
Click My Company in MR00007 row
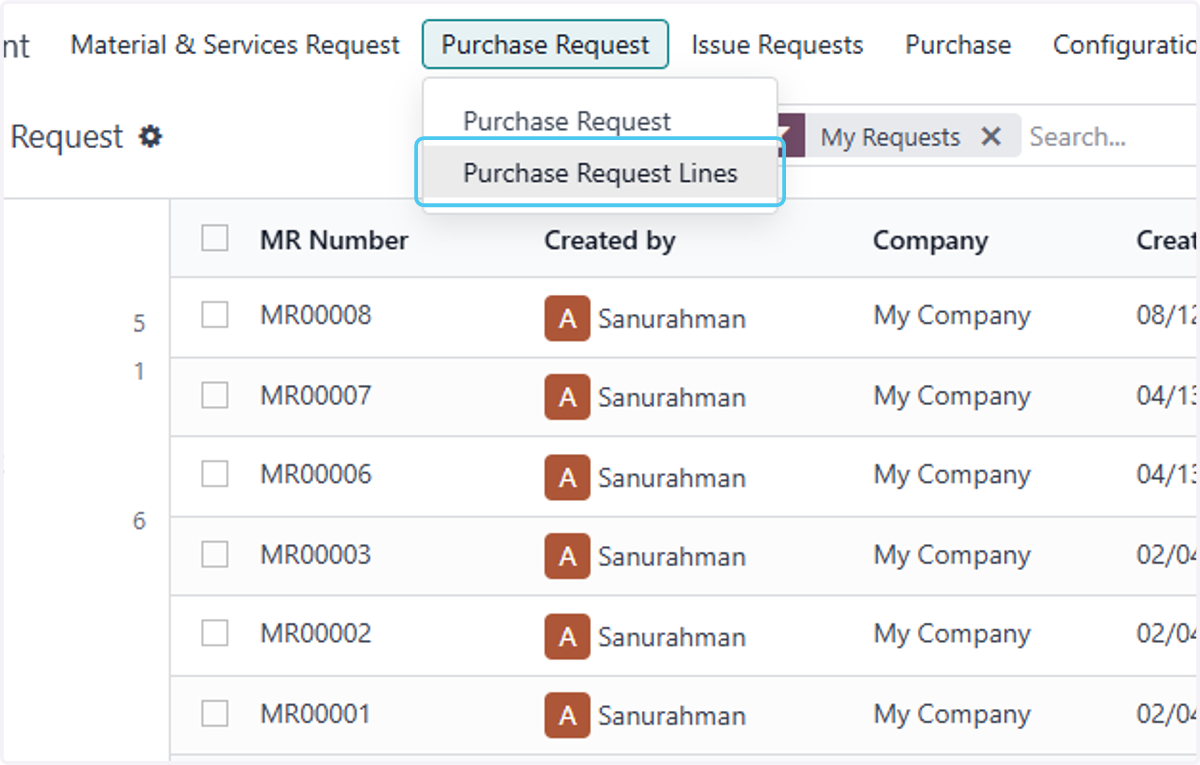952,396
